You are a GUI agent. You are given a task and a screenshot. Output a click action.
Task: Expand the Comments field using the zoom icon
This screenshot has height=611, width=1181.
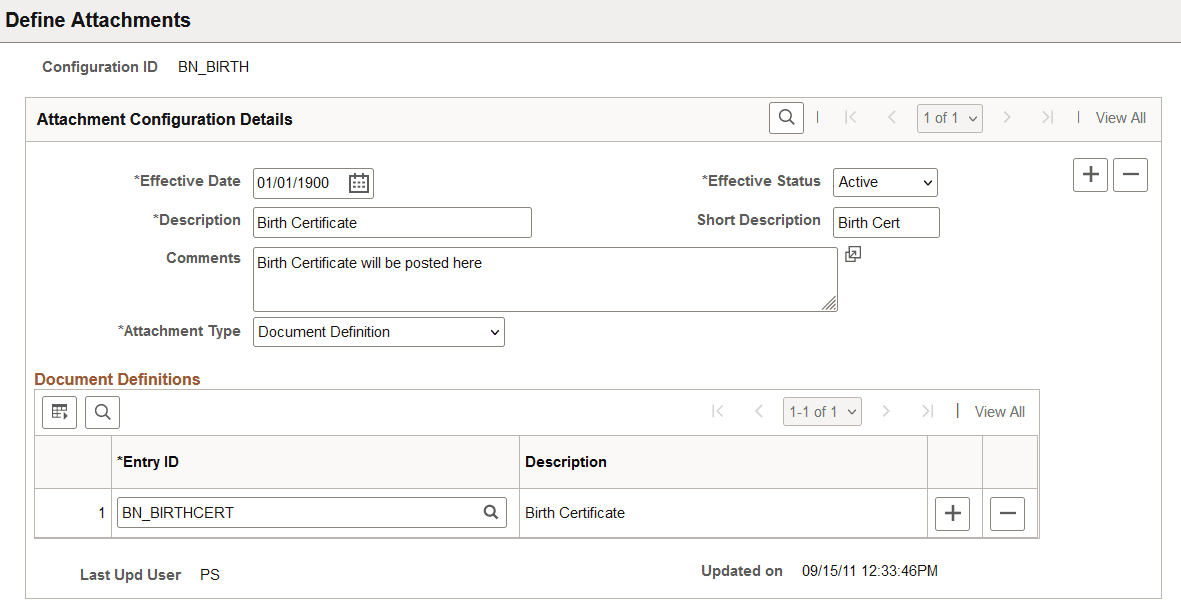coord(853,254)
